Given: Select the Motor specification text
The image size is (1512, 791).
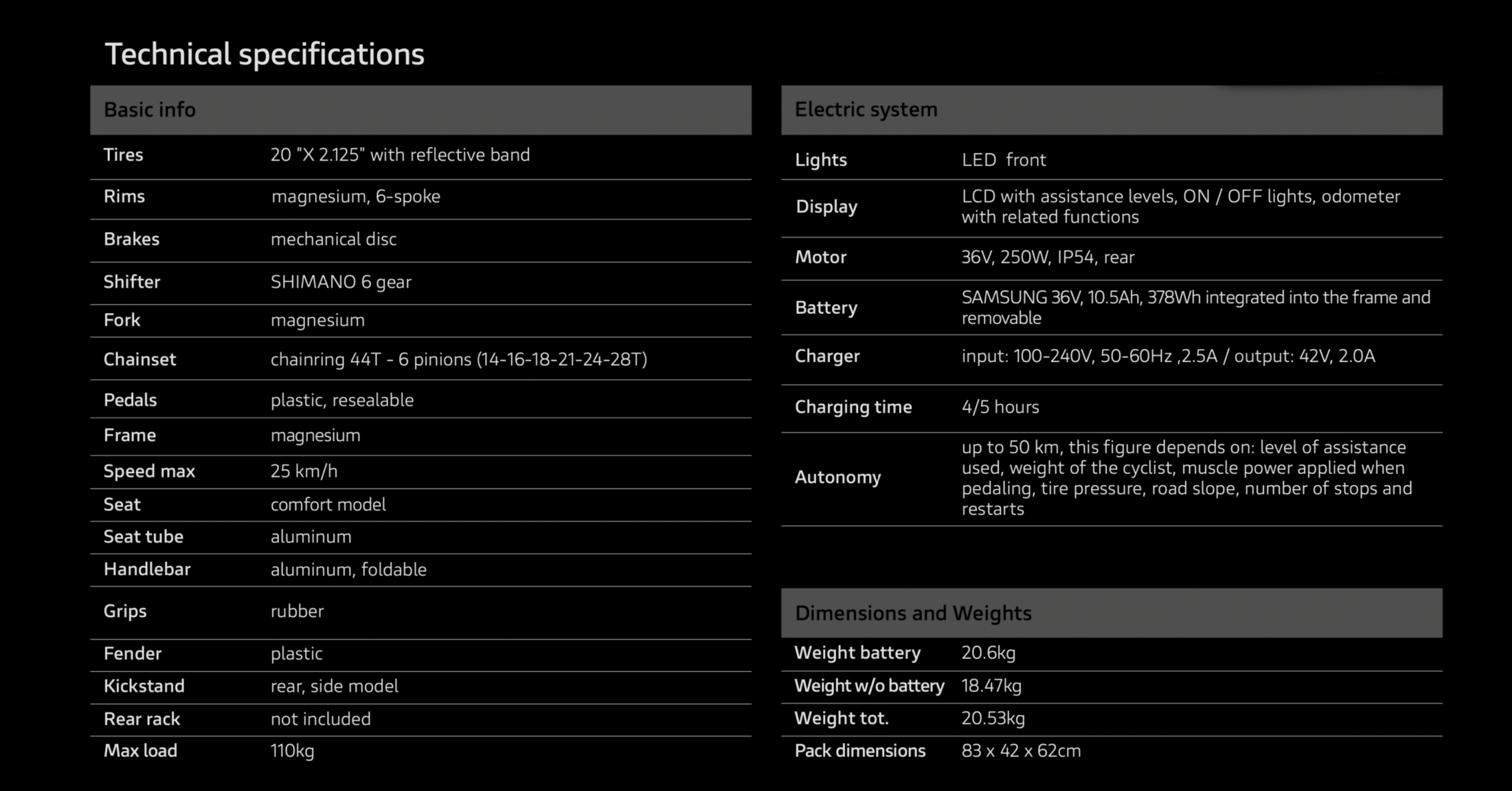Looking at the screenshot, I should (x=1048, y=257).
